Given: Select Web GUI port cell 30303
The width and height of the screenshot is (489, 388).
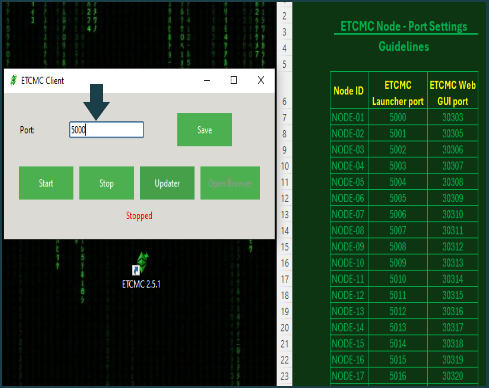Looking at the screenshot, I should [453, 117].
